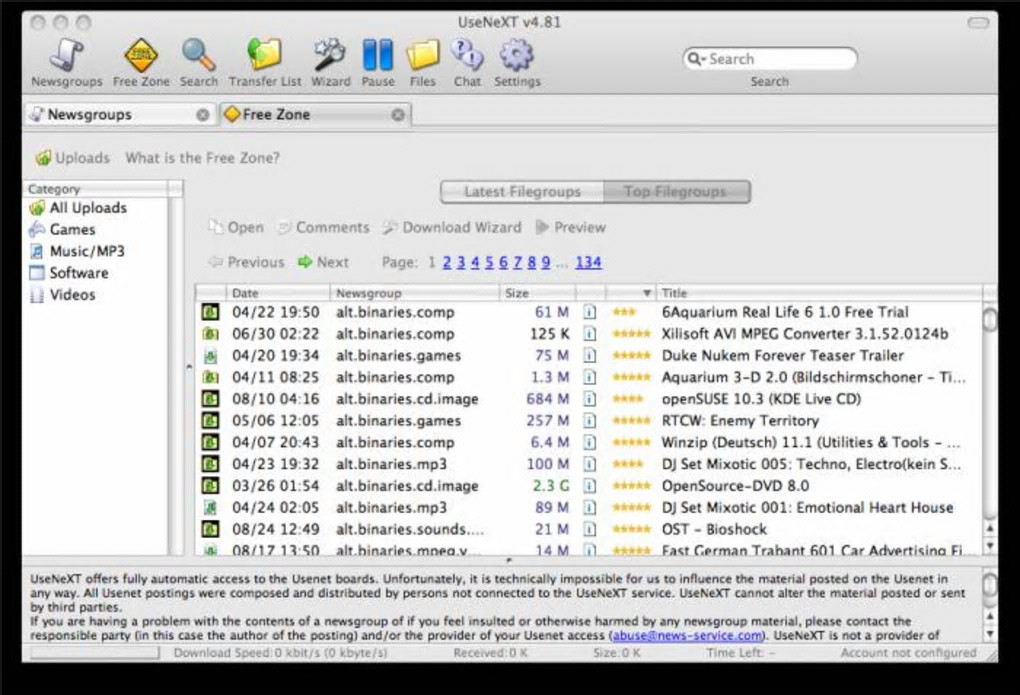Jump to page 5 link
Viewport: 1020px width, 695px height.
489,262
